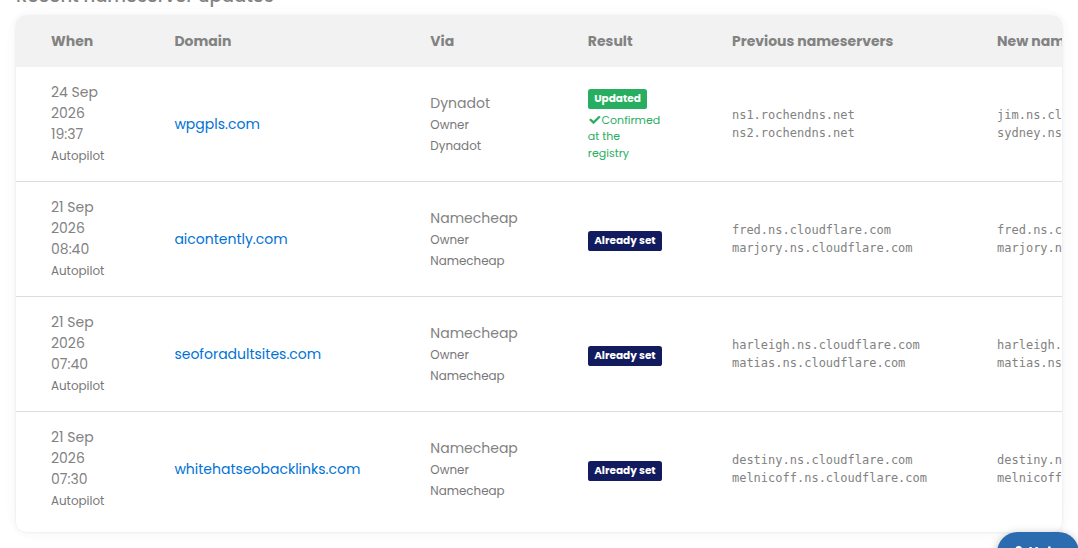Viewport: 1078px width, 548px height.
Task: Click Namecheap registrar heading in seoforadultsites.com row
Action: pos(474,333)
